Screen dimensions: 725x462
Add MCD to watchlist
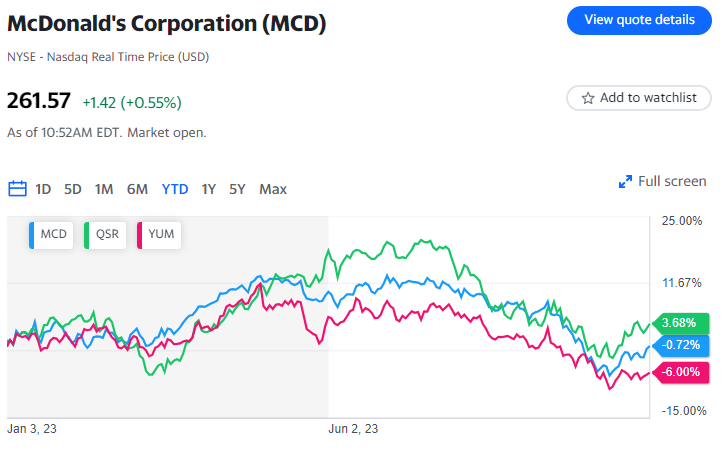click(x=639, y=98)
